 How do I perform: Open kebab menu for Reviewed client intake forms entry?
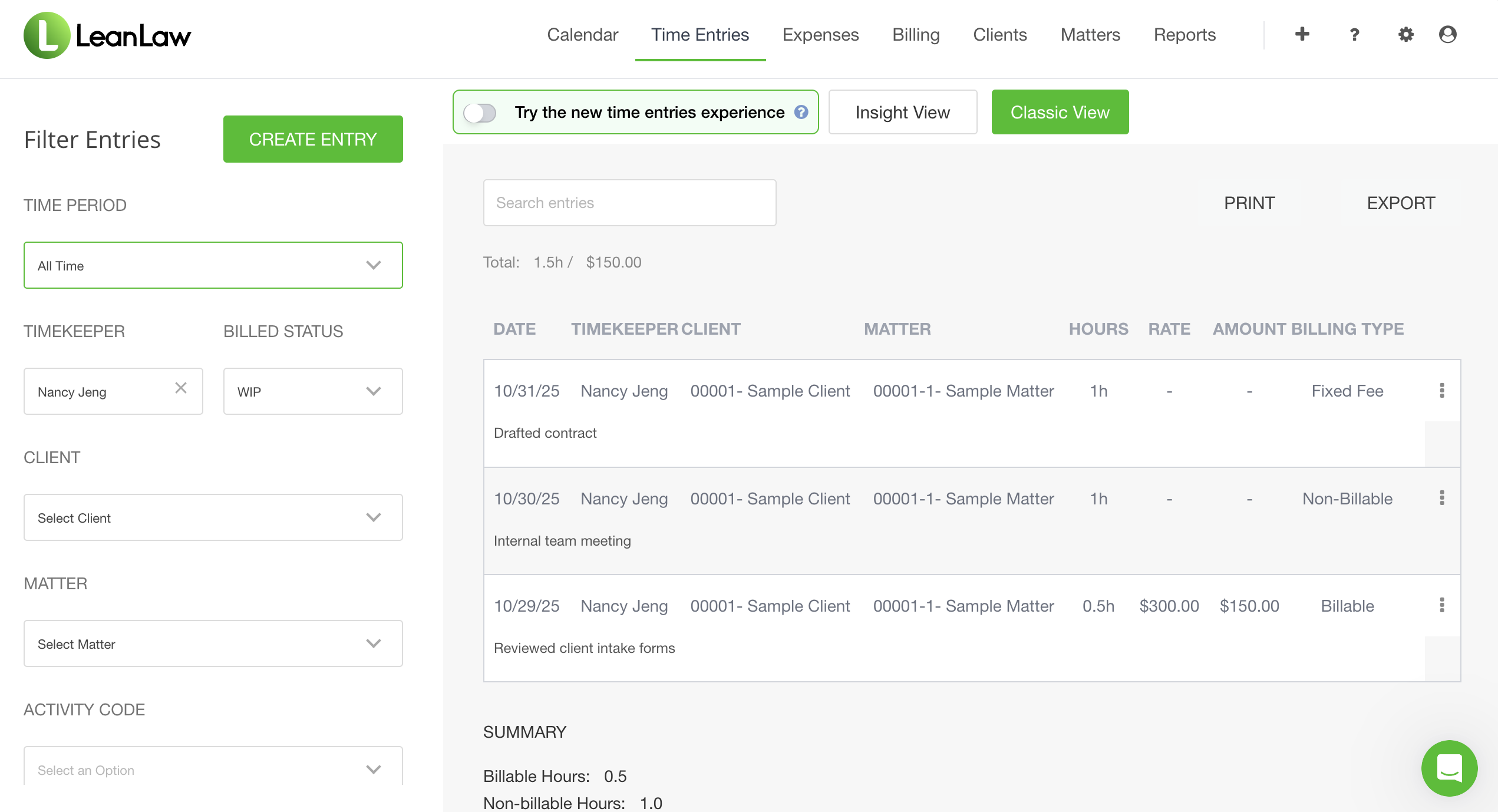[x=1441, y=605]
